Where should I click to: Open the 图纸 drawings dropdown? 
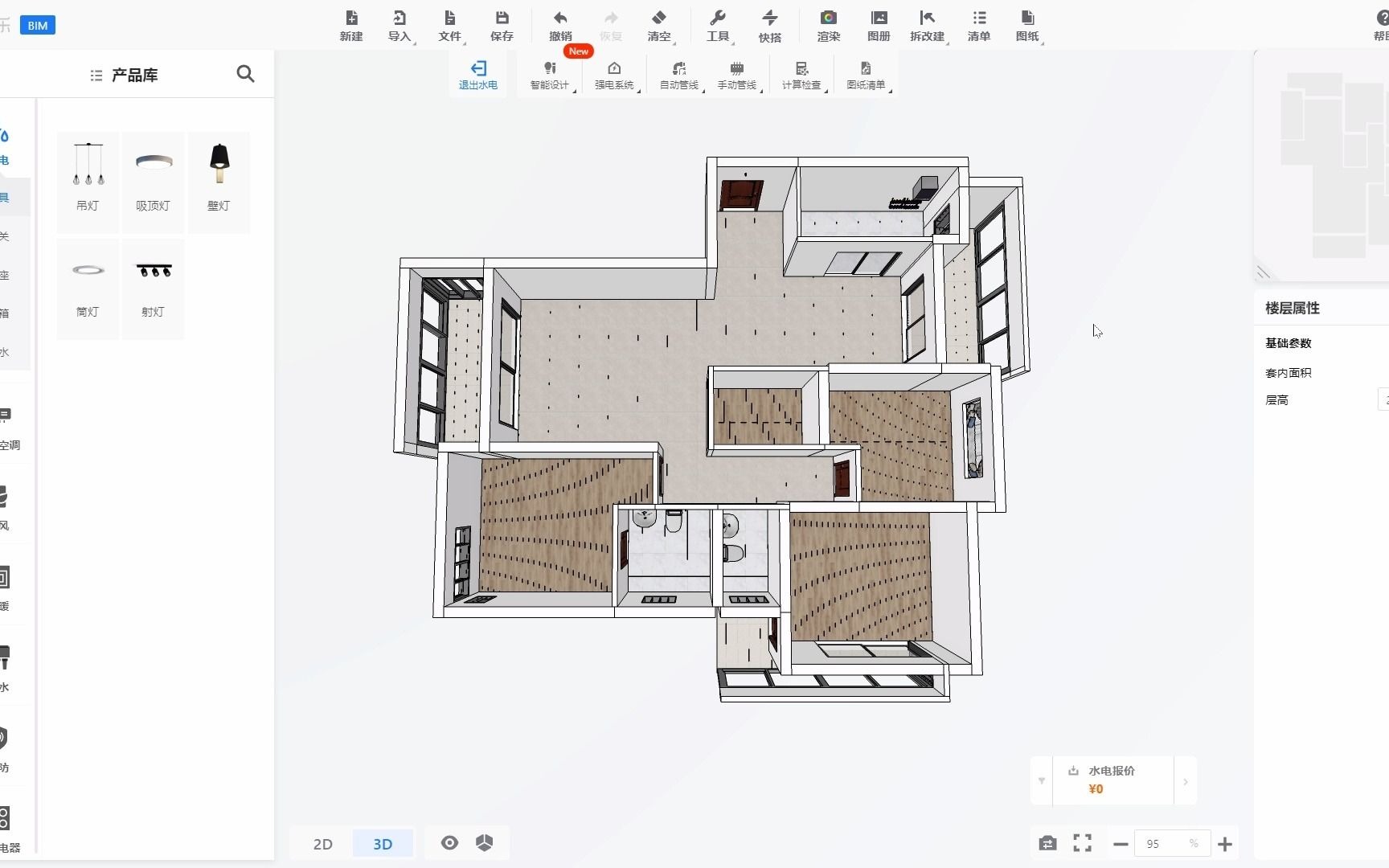click(1028, 26)
